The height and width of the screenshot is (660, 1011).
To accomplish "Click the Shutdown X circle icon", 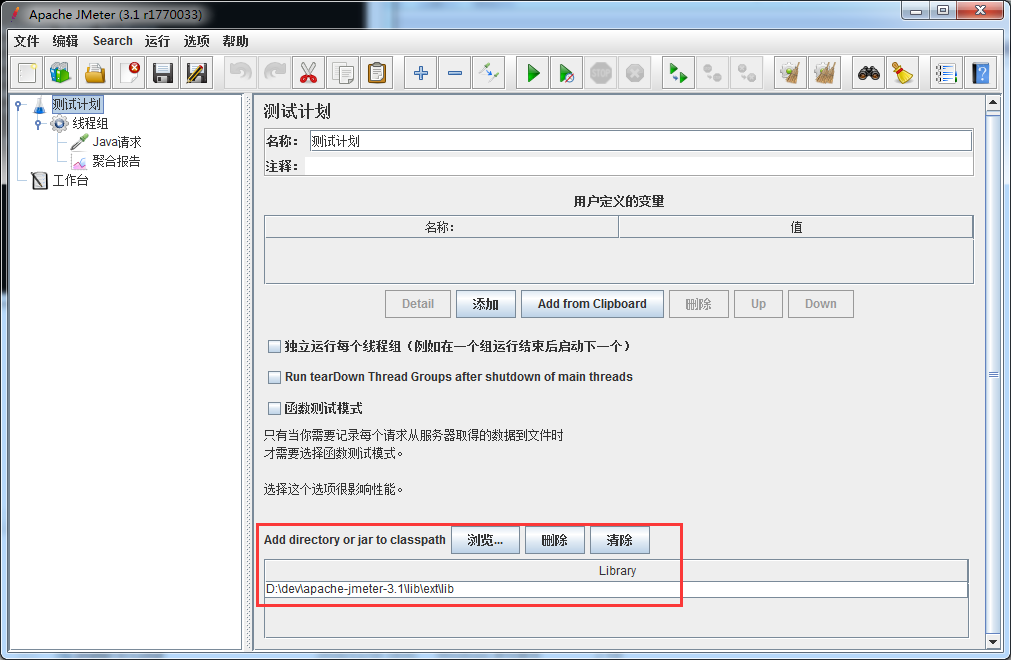I will [635, 73].
